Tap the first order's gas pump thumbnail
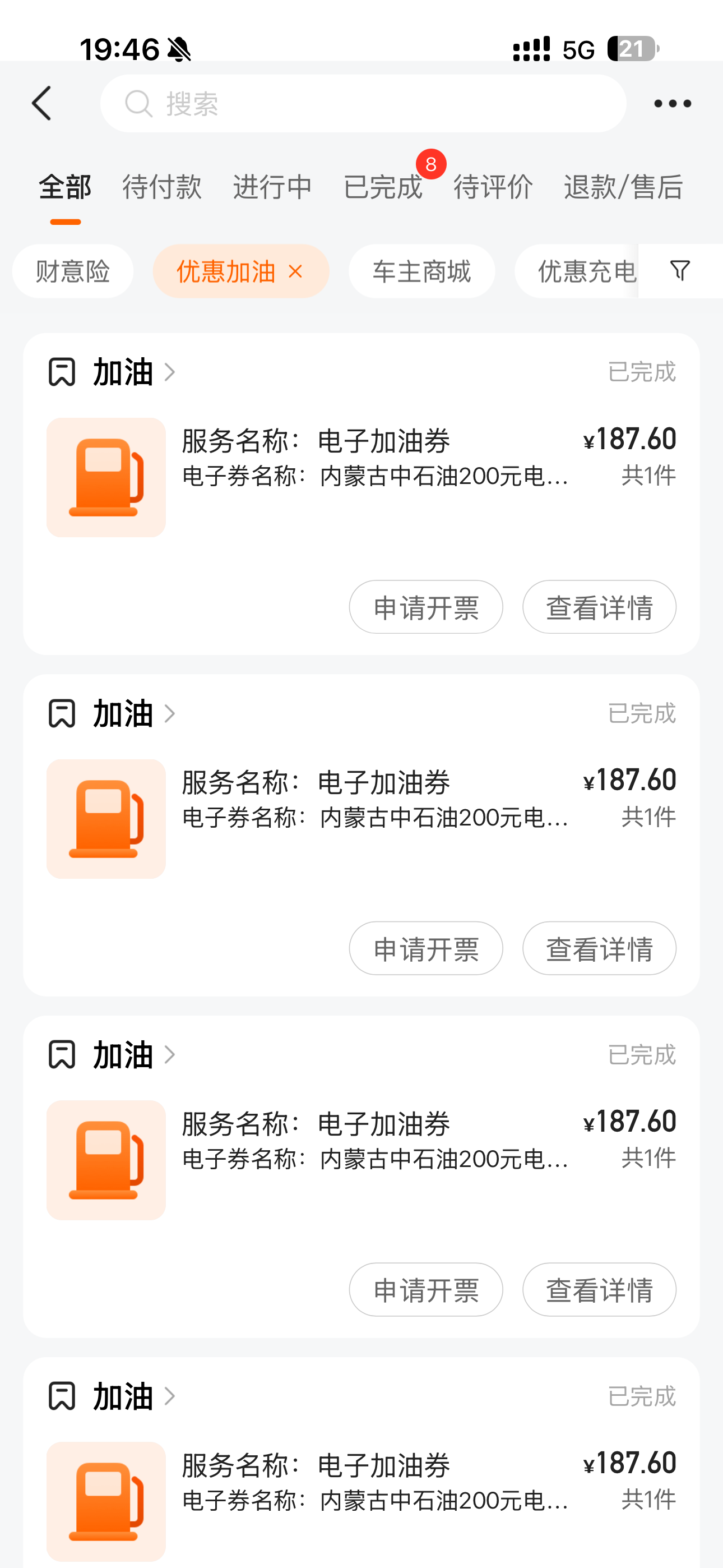The width and height of the screenshot is (723, 1568). [106, 477]
